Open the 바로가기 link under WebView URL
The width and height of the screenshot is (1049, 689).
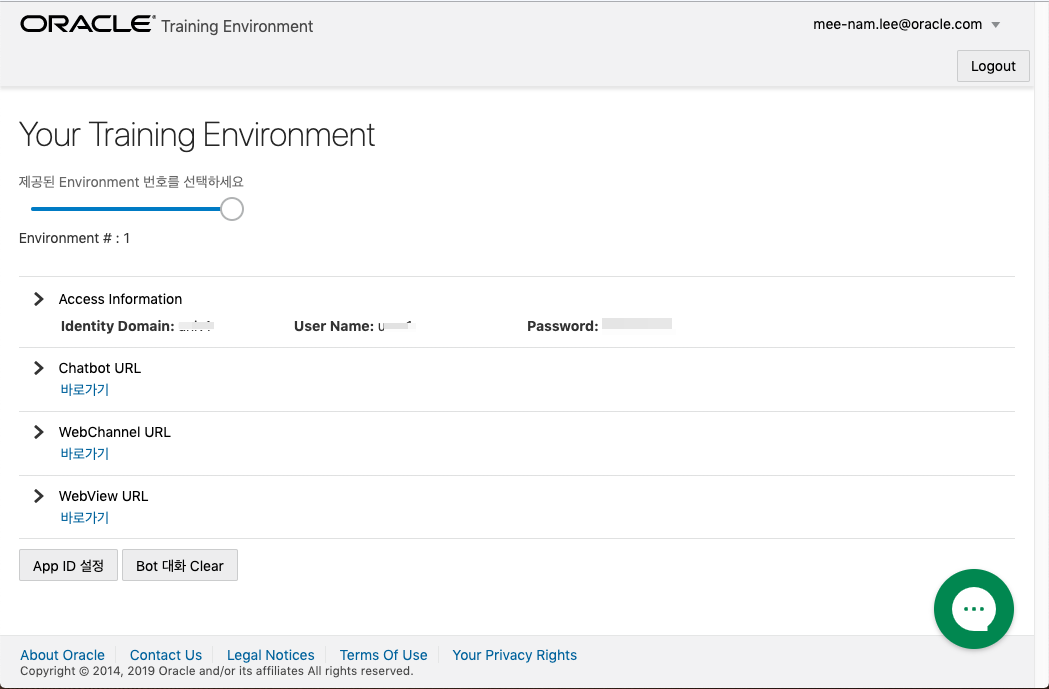pyautogui.click(x=84, y=517)
